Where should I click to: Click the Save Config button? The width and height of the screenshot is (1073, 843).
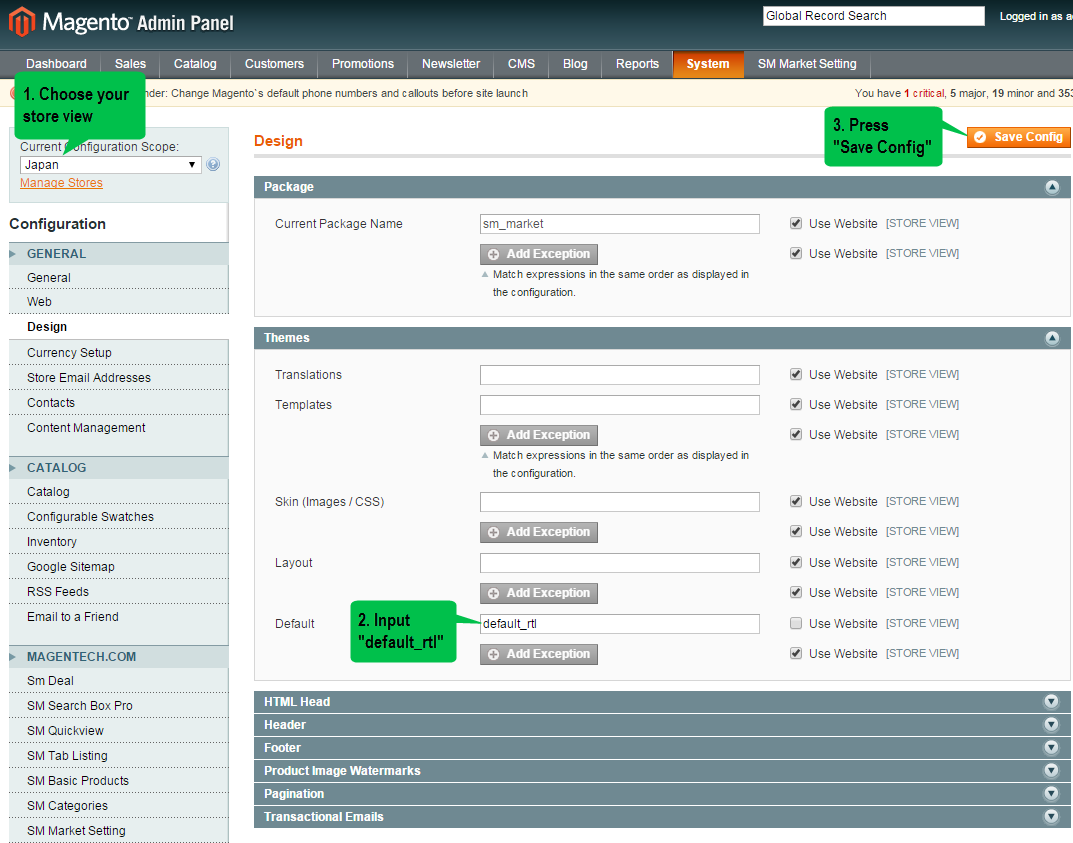pyautogui.click(x=1018, y=137)
